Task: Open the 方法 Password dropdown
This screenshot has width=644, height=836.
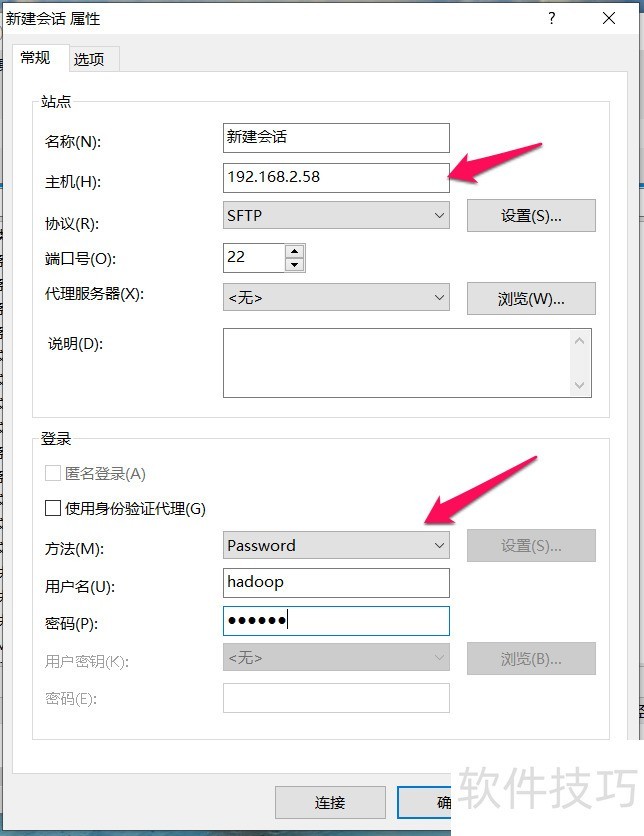Action: click(x=336, y=545)
